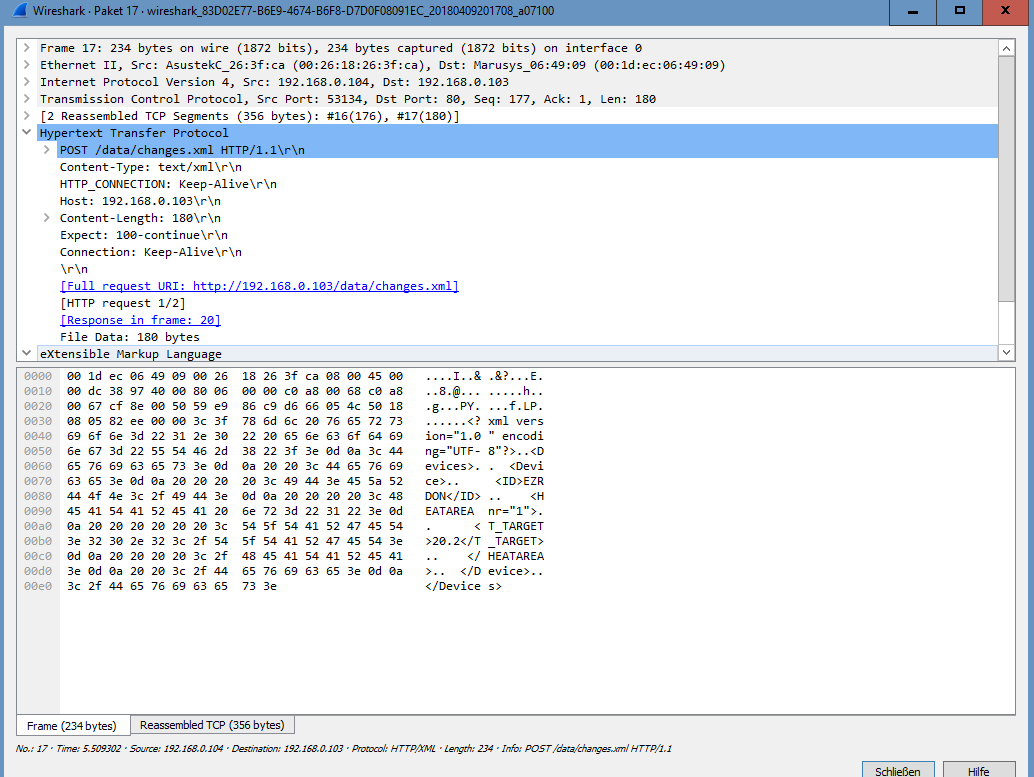The image size is (1034, 777).
Task: Expand the Content-Length: 180 field
Action: click(47, 218)
